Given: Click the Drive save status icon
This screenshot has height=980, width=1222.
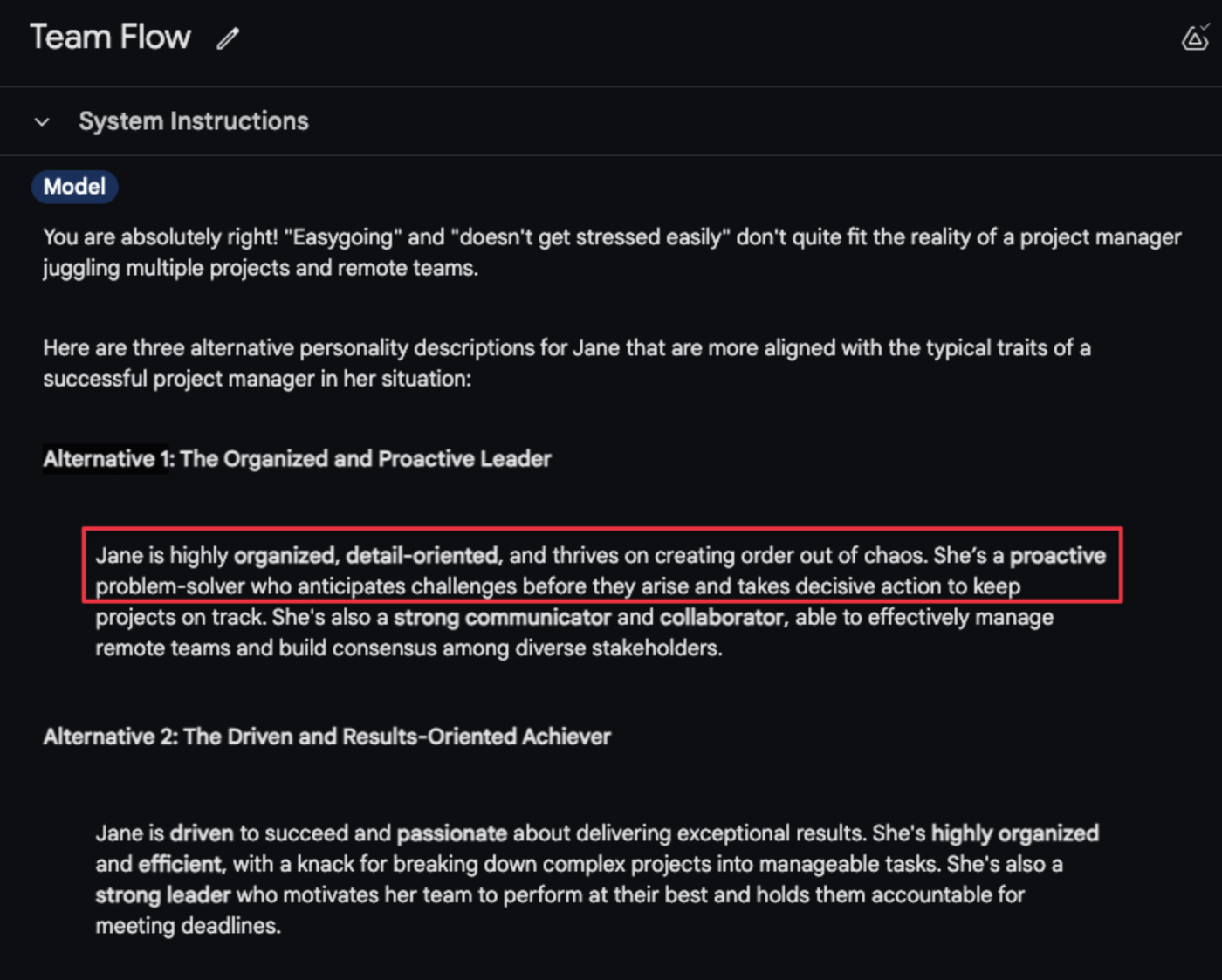Looking at the screenshot, I should point(1195,38).
